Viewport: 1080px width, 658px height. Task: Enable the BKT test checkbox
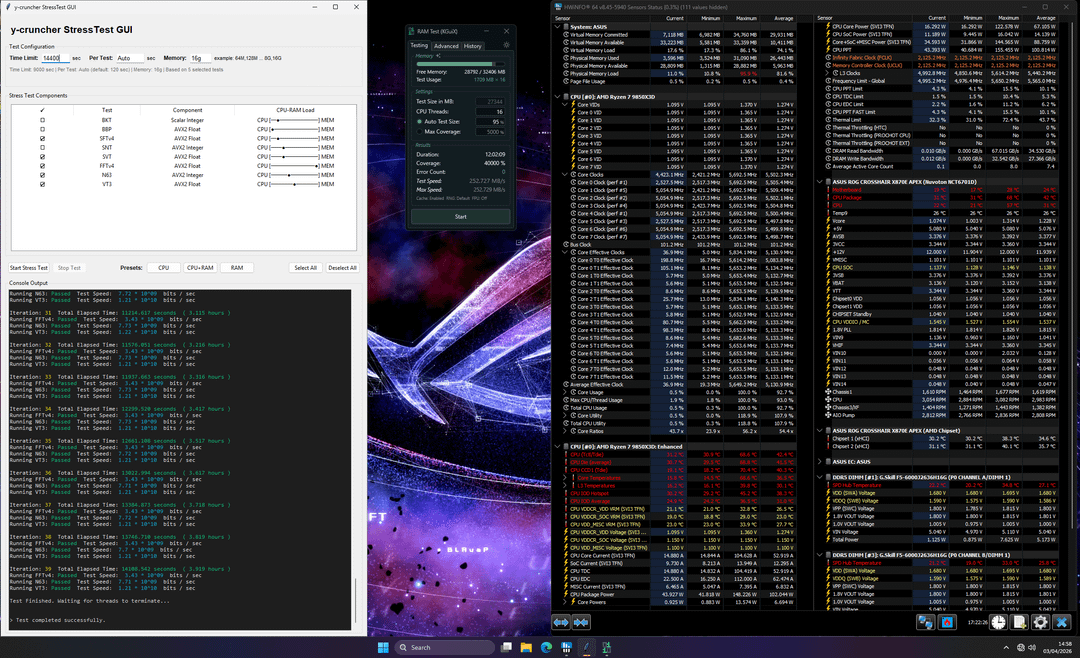(42, 119)
